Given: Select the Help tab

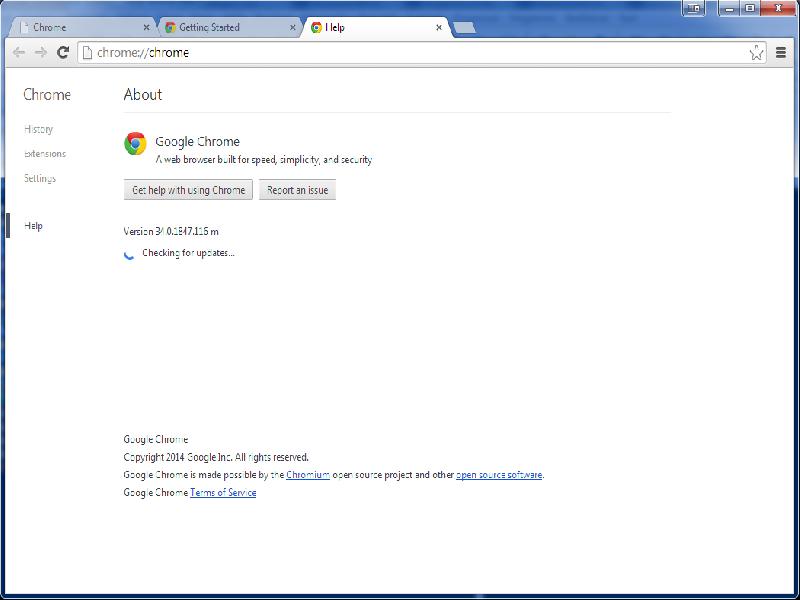Looking at the screenshot, I should (376, 28).
